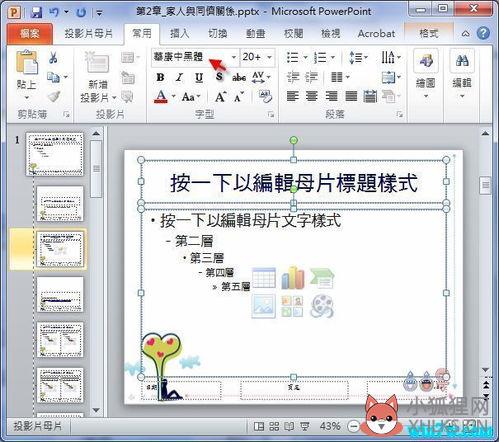This screenshot has width=499, height=442.
Task: Increase font size with large A icon
Action: coord(220,97)
